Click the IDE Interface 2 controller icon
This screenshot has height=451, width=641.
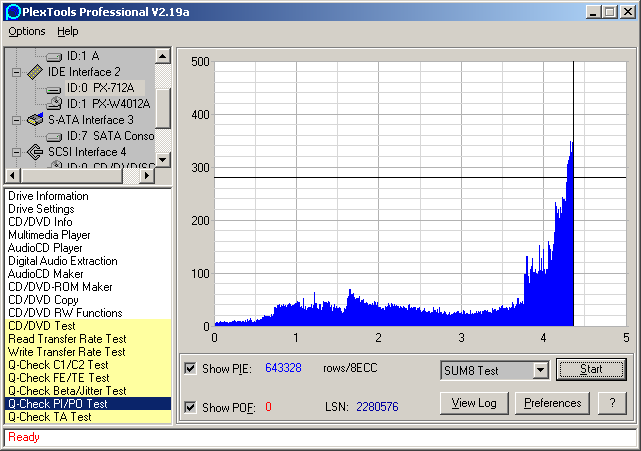pyautogui.click(x=35, y=72)
